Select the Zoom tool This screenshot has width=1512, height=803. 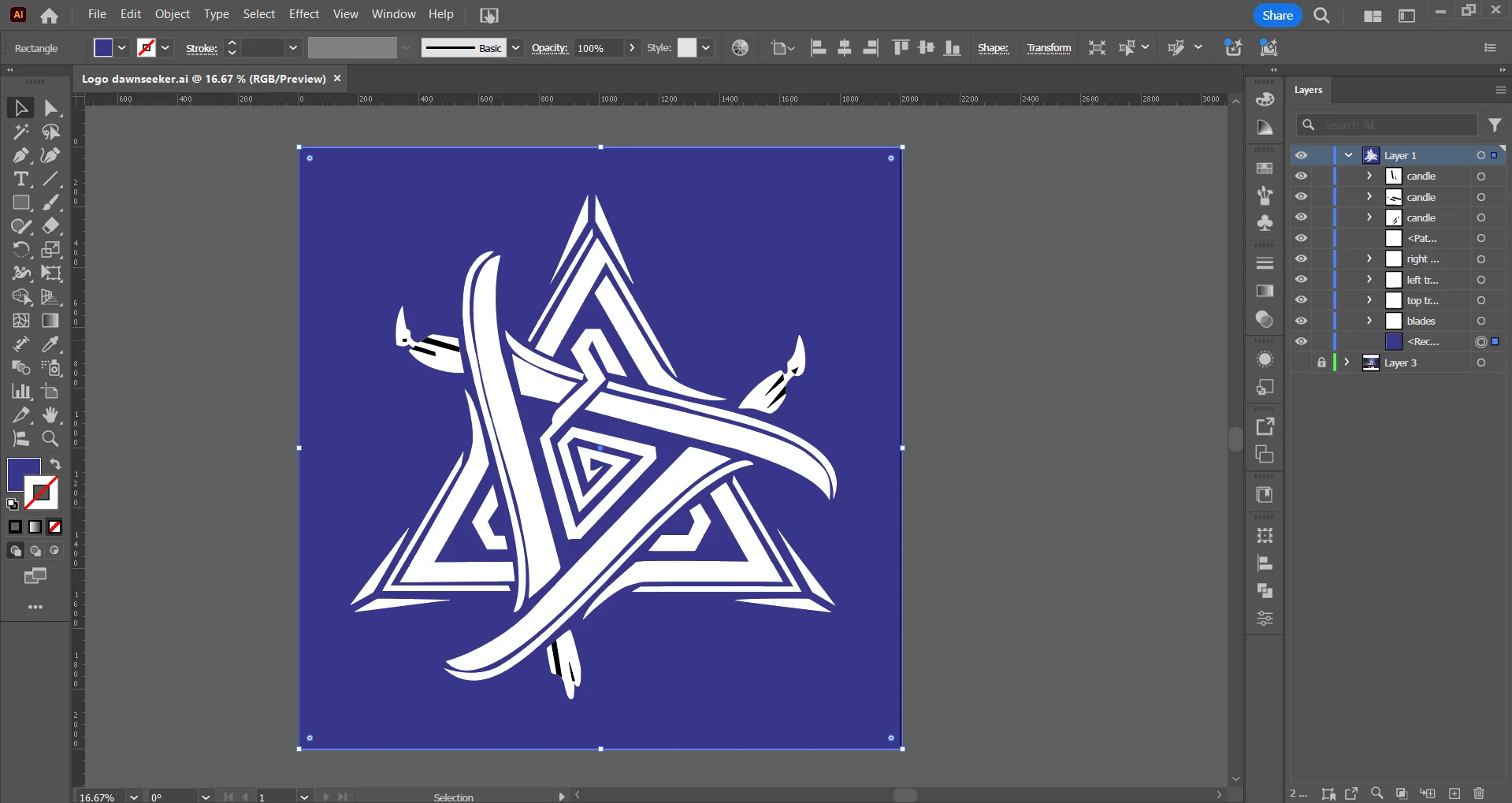click(x=51, y=439)
